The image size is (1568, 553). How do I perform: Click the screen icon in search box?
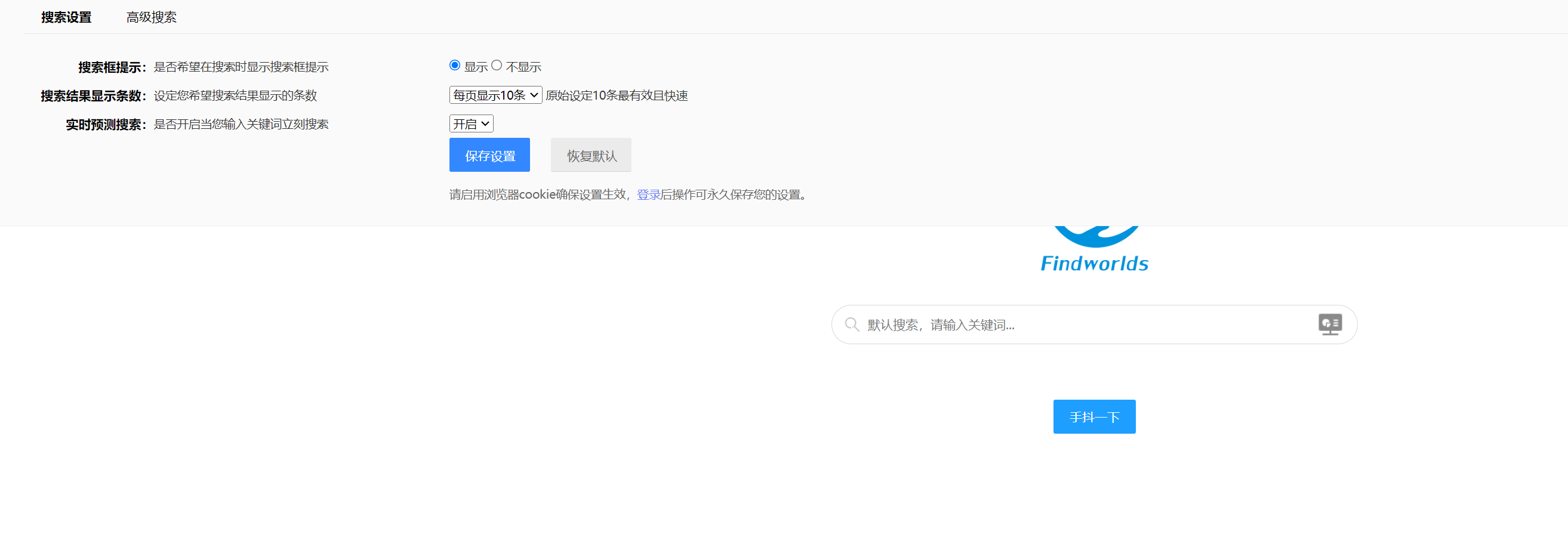pyautogui.click(x=1330, y=325)
